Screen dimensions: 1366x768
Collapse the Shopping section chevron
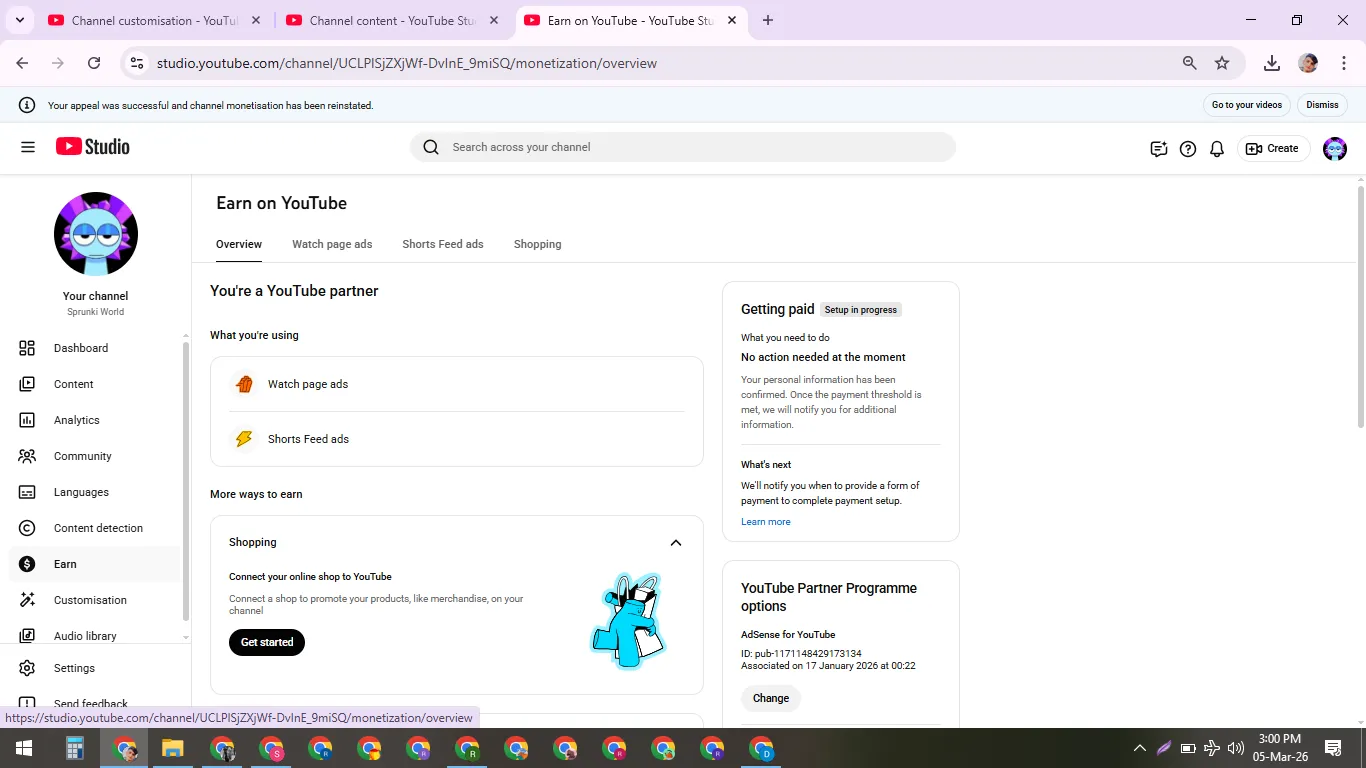pos(676,543)
